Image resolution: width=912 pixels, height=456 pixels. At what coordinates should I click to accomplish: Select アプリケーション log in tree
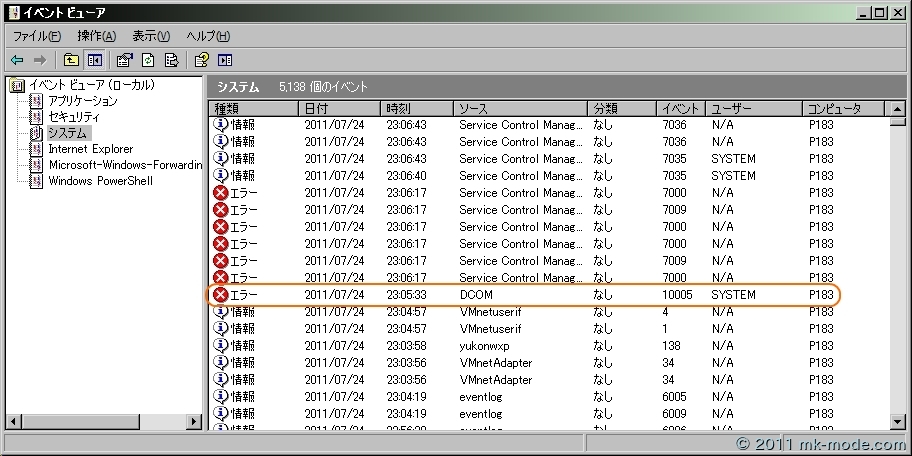(x=82, y=101)
